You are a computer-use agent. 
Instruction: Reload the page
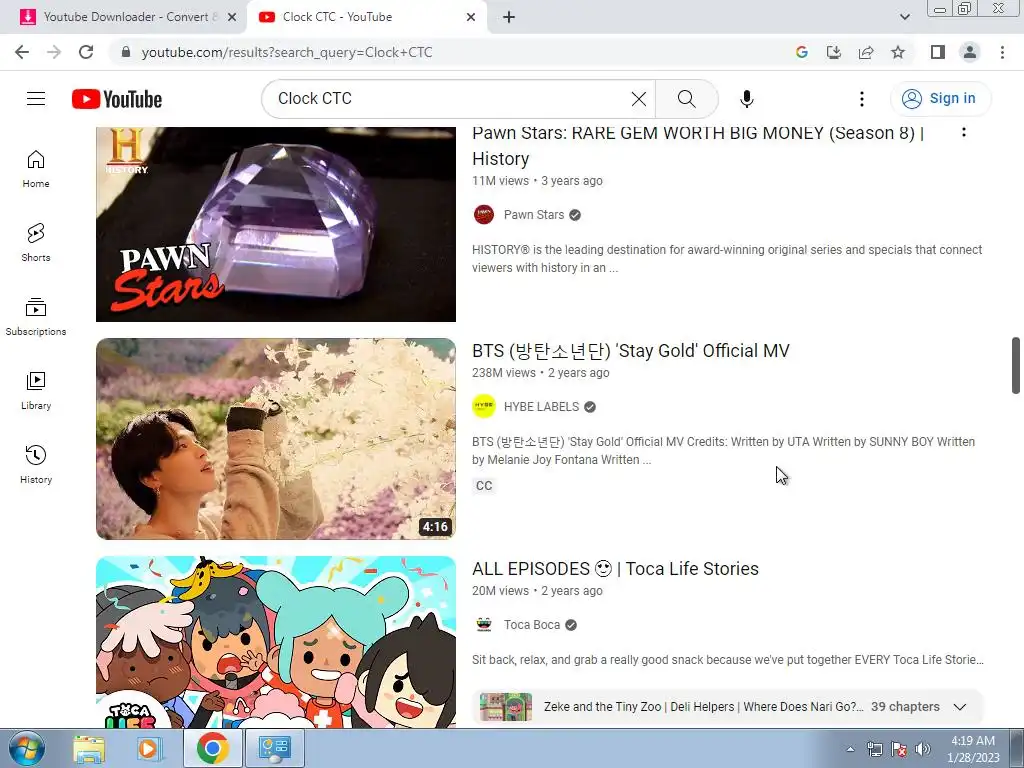(86, 52)
